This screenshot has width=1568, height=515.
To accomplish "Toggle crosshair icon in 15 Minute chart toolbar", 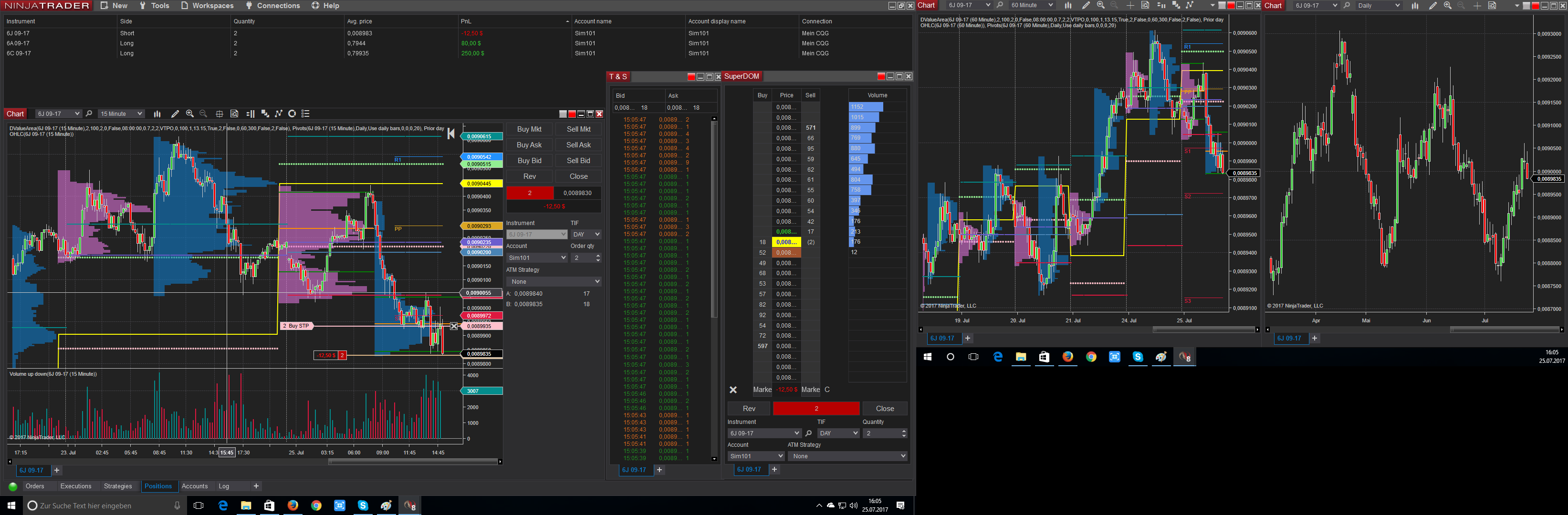I will (x=219, y=113).
